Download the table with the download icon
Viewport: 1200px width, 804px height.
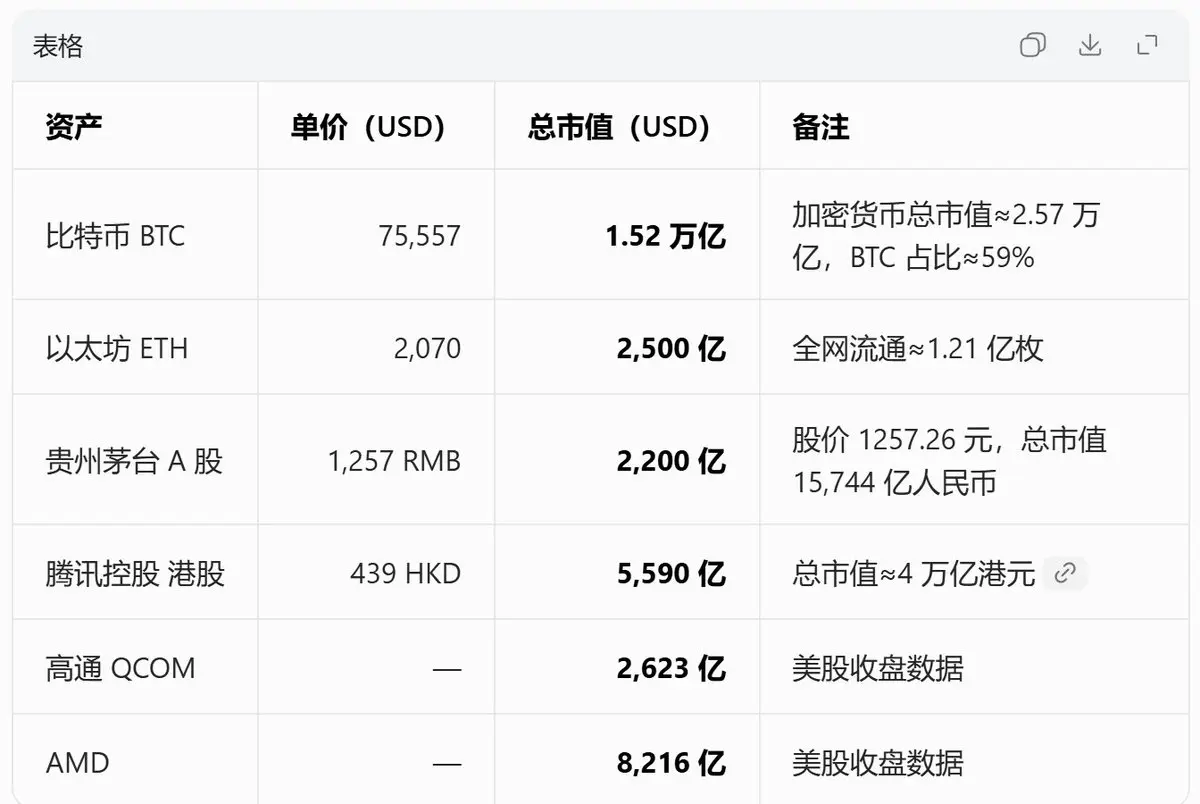point(1090,45)
